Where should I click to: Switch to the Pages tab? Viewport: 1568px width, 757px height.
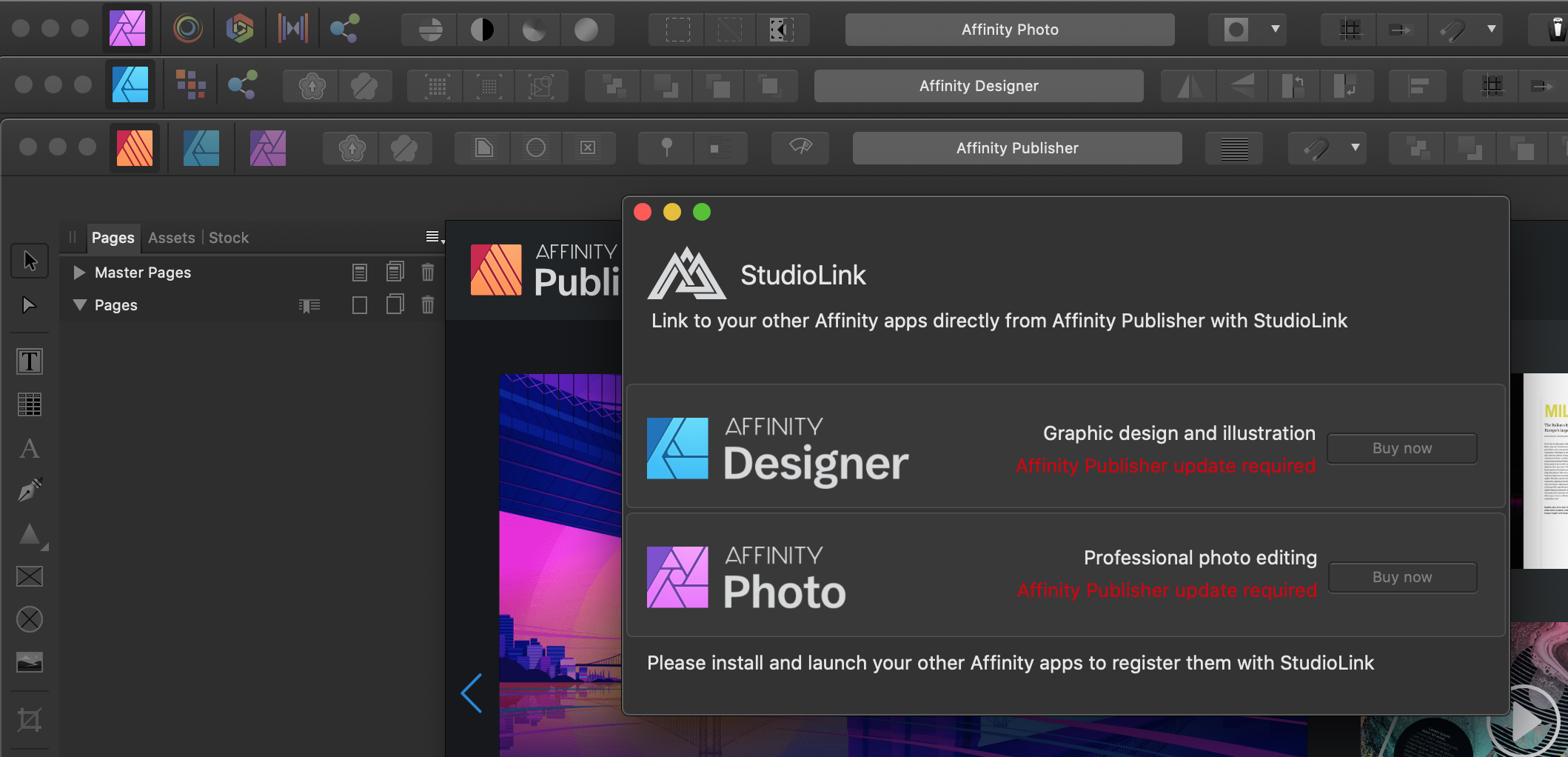[x=113, y=238]
